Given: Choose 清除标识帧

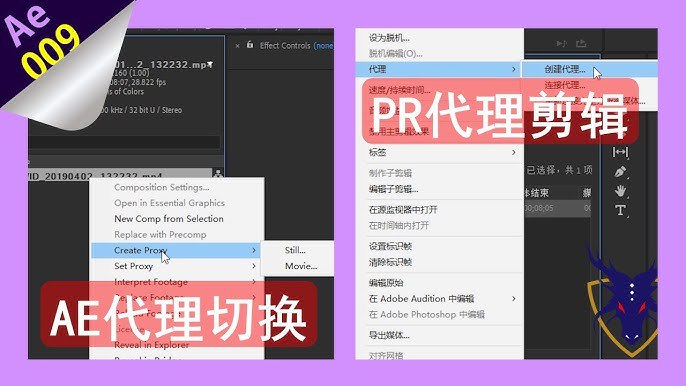Looking at the screenshot, I should [390, 262].
